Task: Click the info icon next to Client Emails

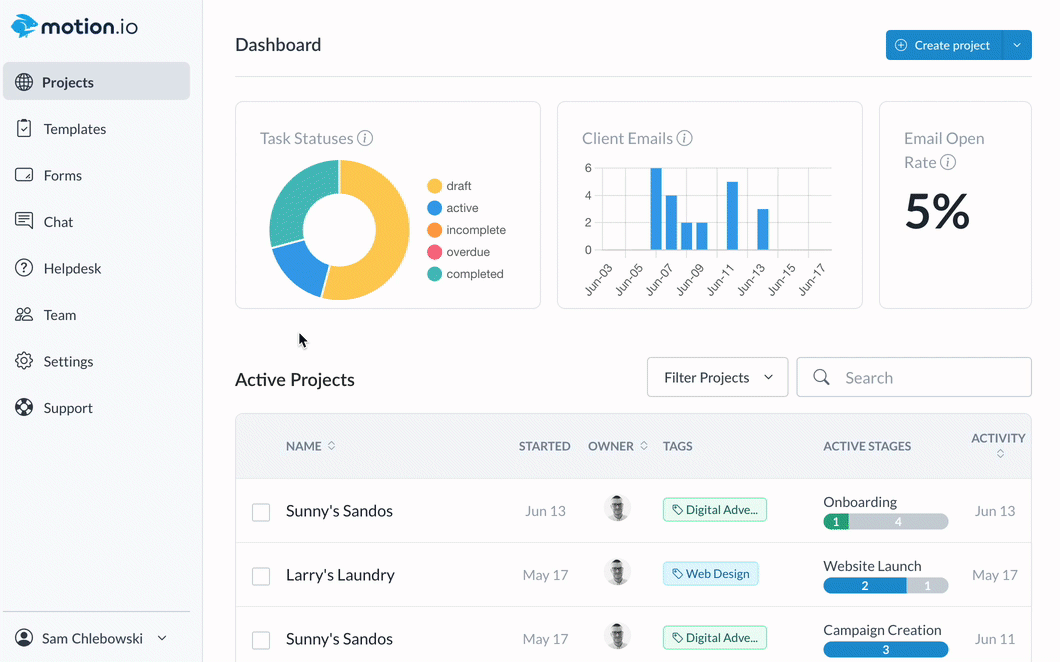Action: click(684, 139)
